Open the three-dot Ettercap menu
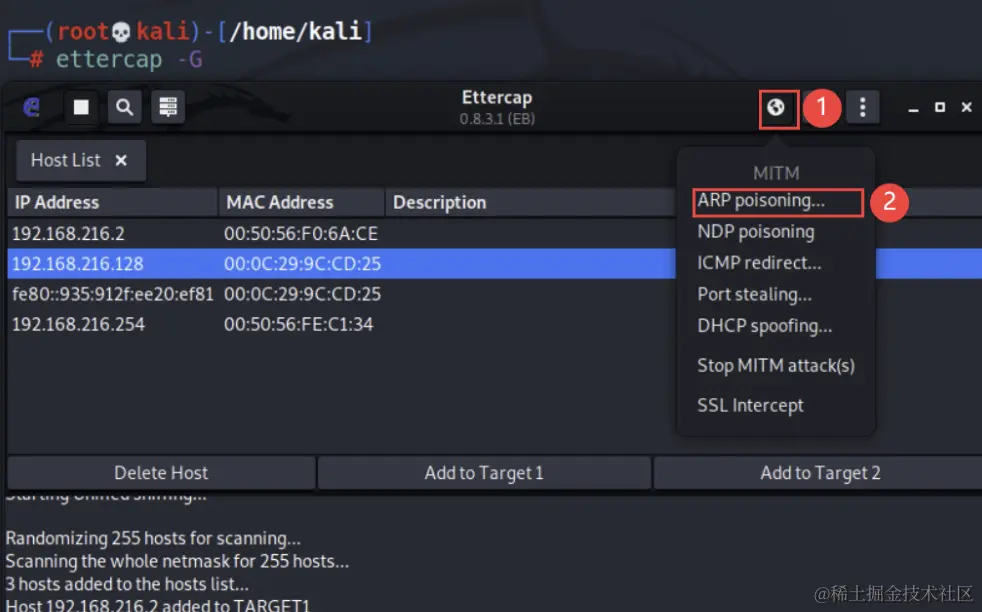 coord(862,108)
